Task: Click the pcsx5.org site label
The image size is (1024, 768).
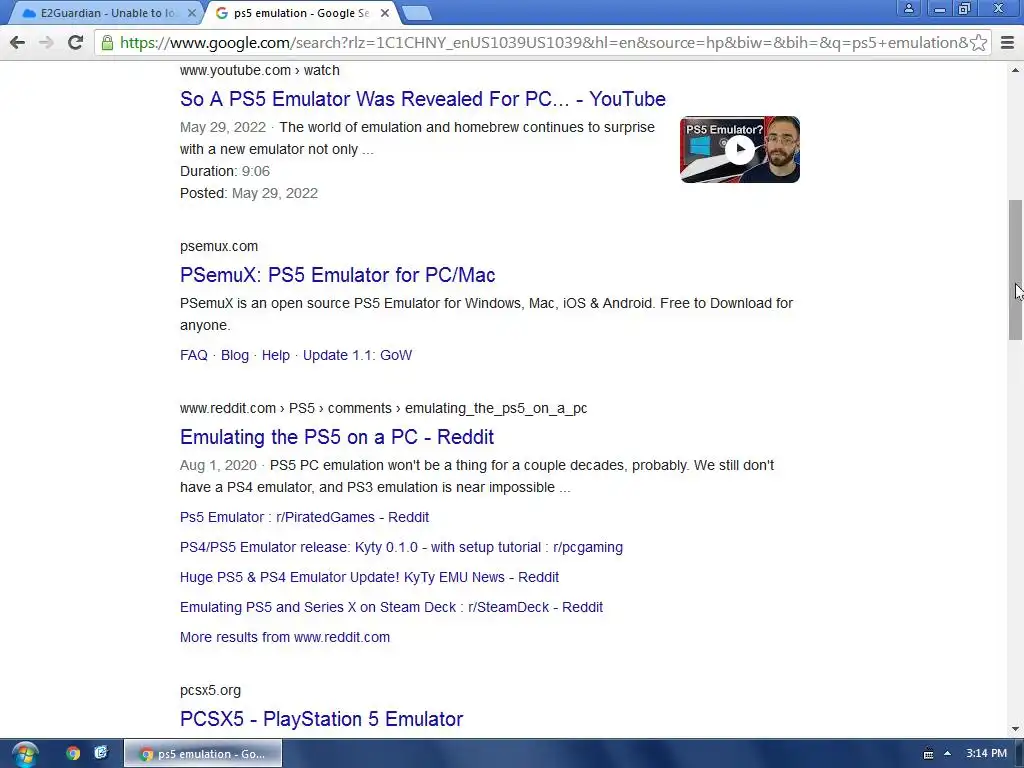Action: coord(210,690)
